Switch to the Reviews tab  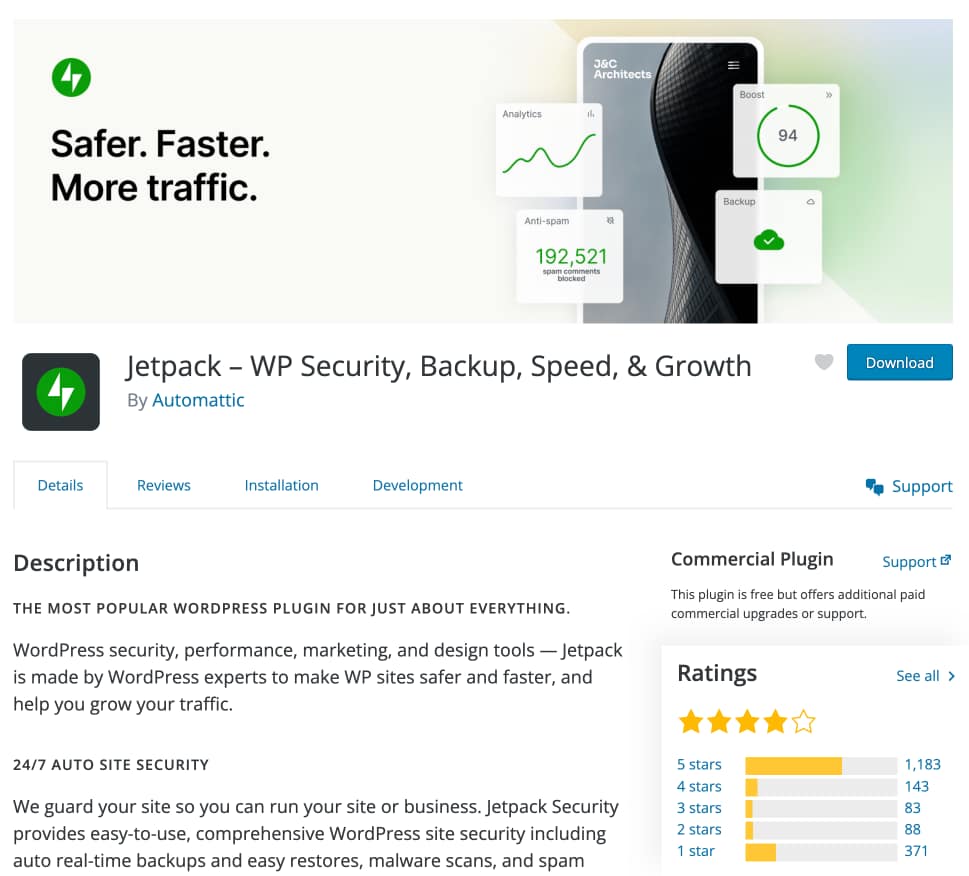(164, 485)
